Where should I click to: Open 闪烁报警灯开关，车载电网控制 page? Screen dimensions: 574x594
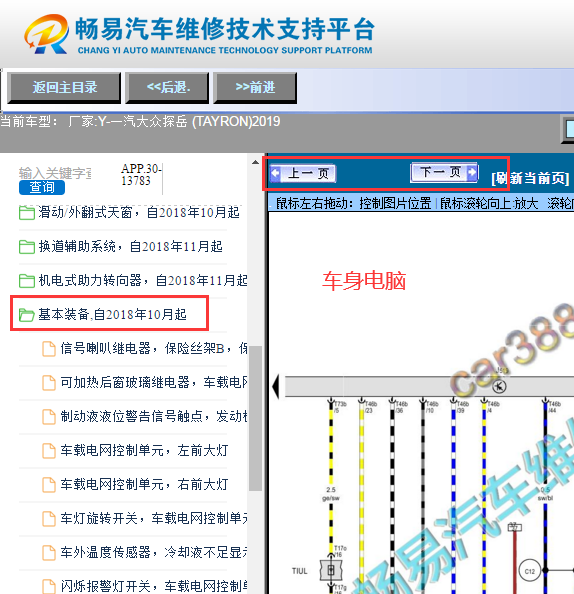(x=154, y=586)
